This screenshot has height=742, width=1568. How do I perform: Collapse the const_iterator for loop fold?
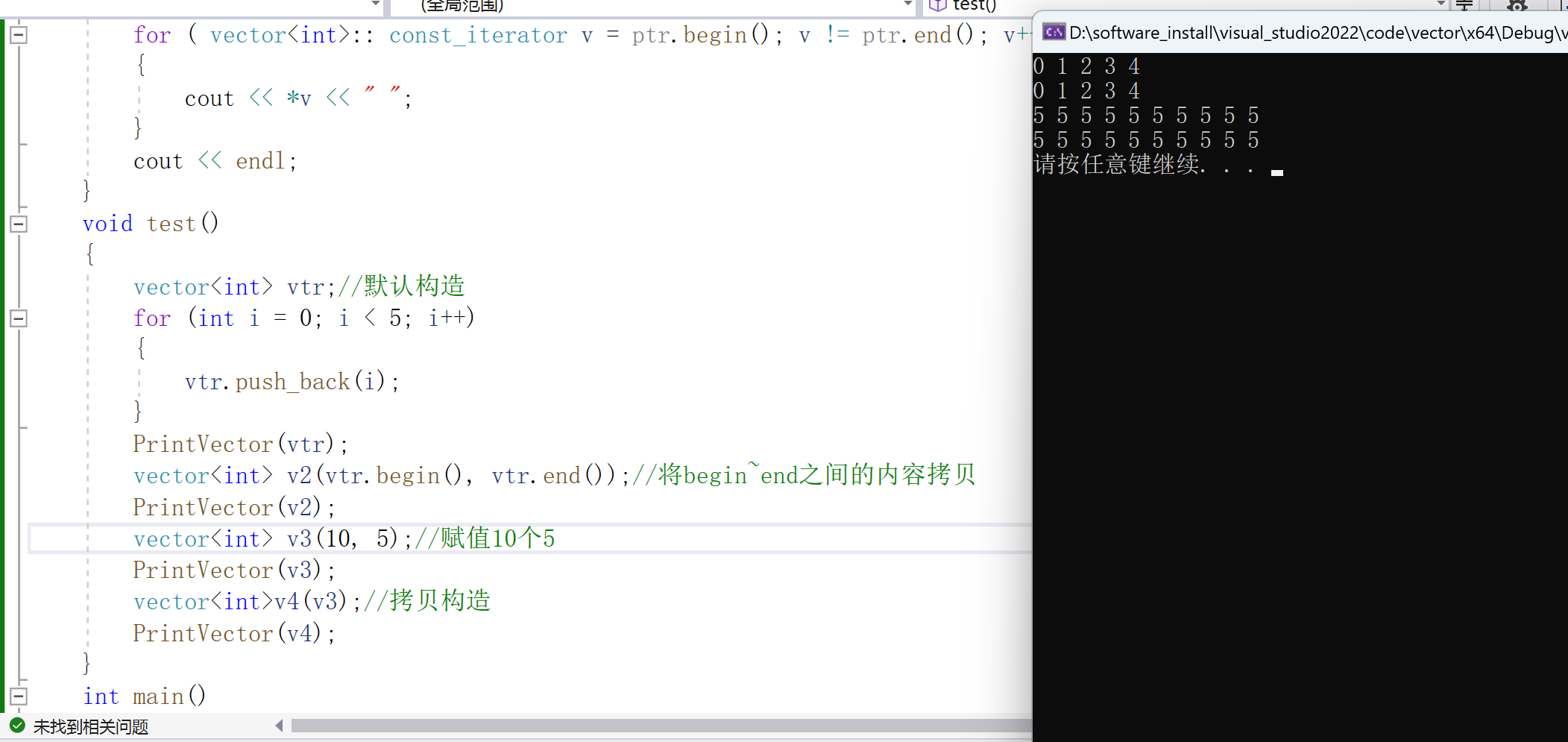tap(19, 35)
